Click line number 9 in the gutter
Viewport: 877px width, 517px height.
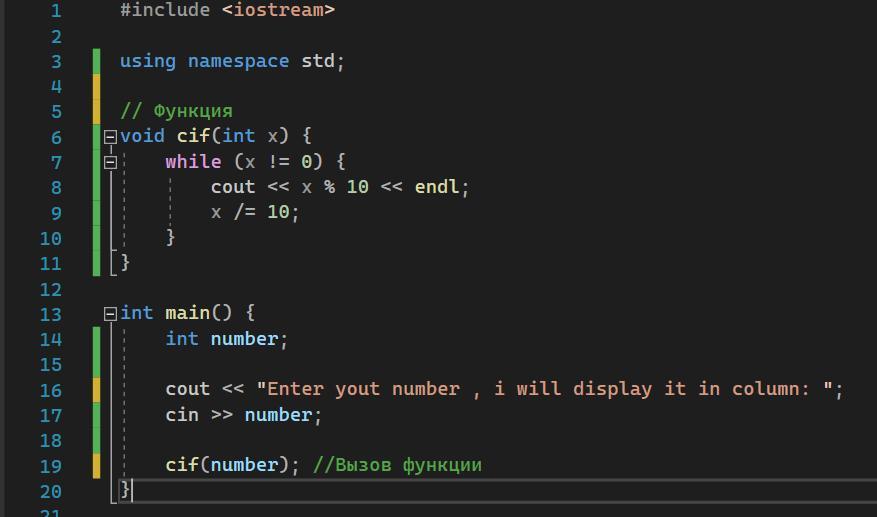56,213
